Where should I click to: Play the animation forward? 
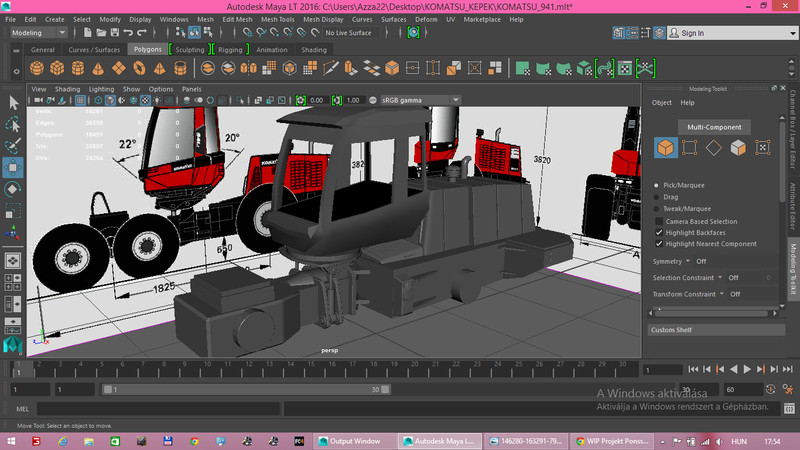click(747, 369)
